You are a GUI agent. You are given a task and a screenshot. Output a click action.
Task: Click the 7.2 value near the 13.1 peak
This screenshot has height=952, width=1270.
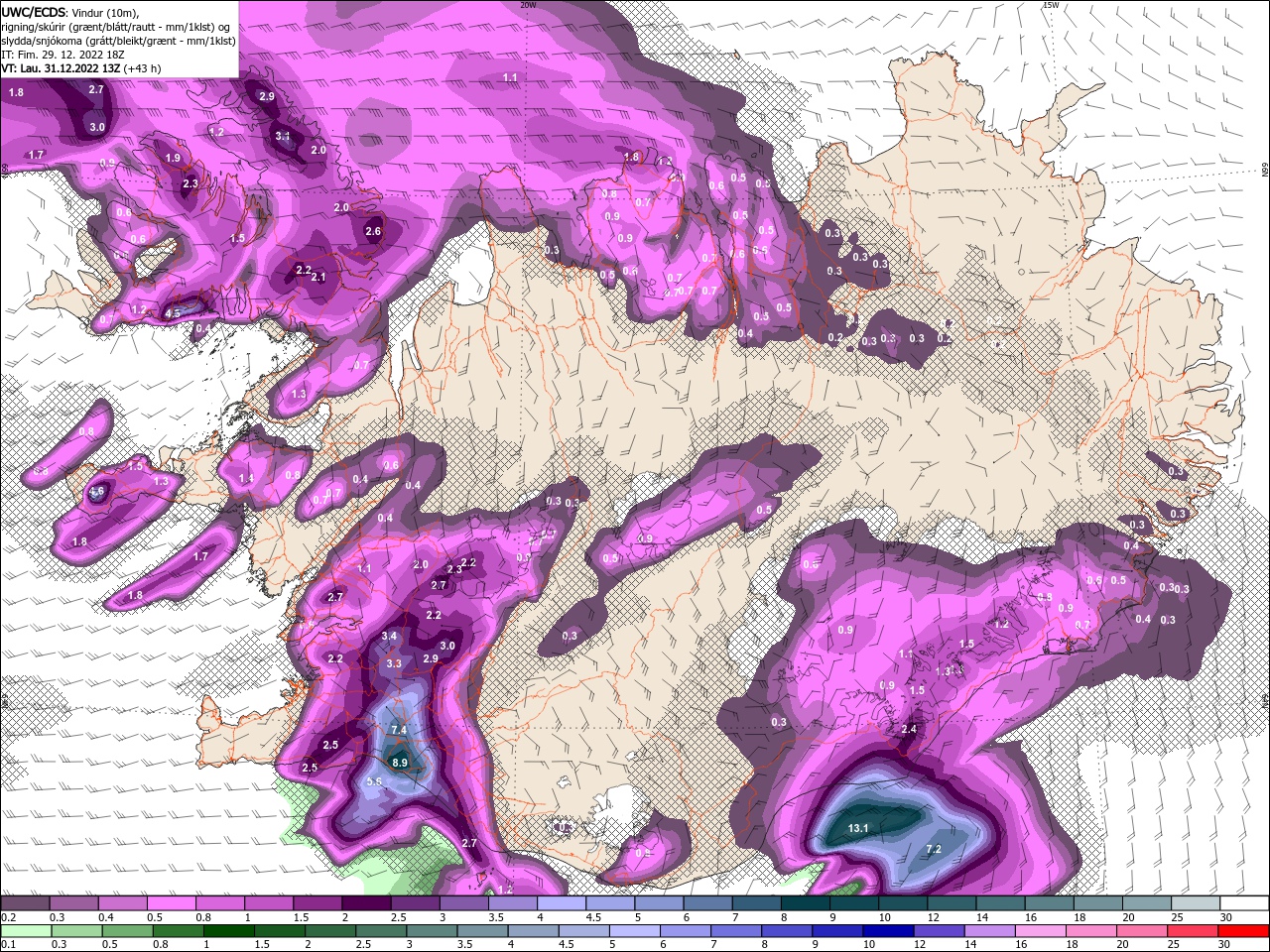coord(934,849)
